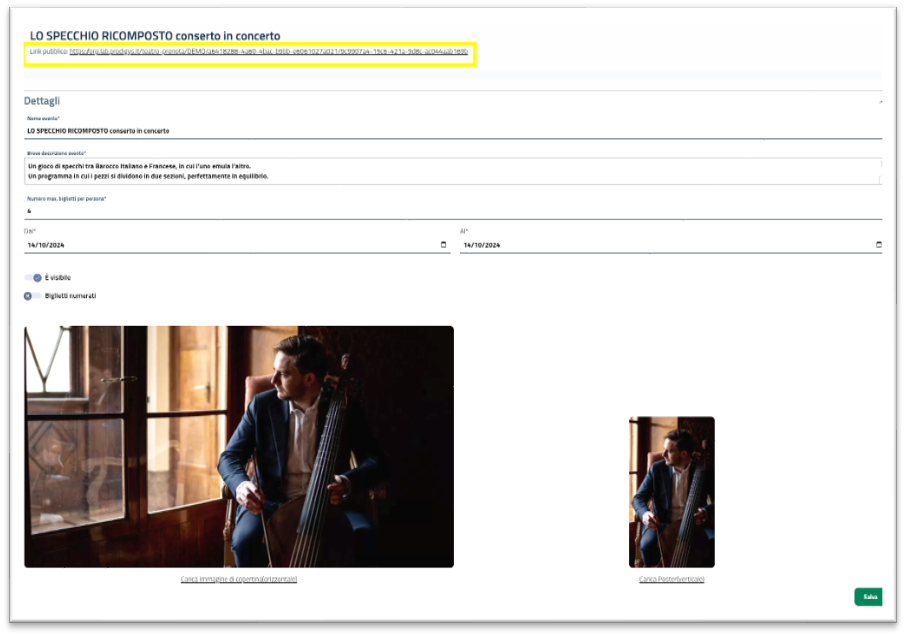Screen dimensions: 904x635
Task: Click the Link pubblico label text
Action: pyautogui.click(x=48, y=50)
